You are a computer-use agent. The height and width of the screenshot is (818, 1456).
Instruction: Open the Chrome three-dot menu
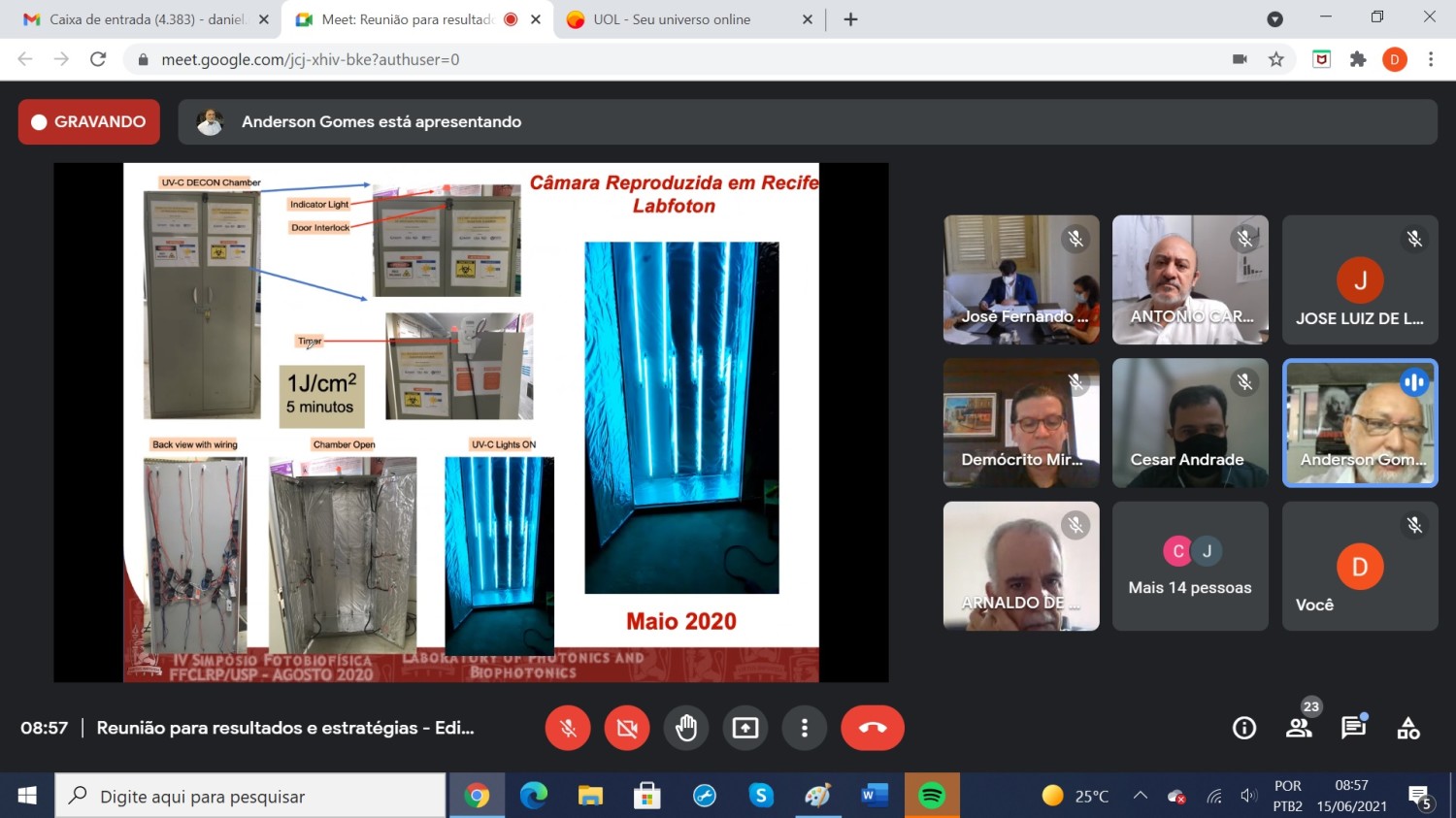pos(1431,59)
